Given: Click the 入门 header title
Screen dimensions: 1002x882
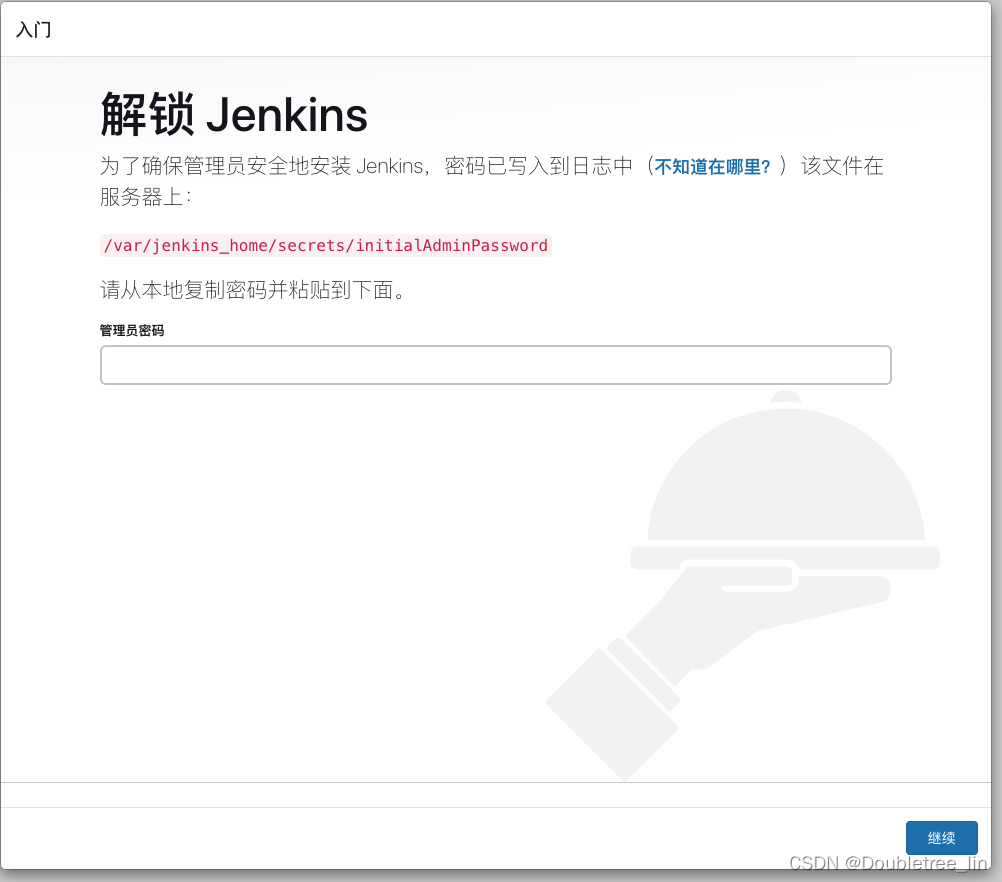Looking at the screenshot, I should click(33, 29).
